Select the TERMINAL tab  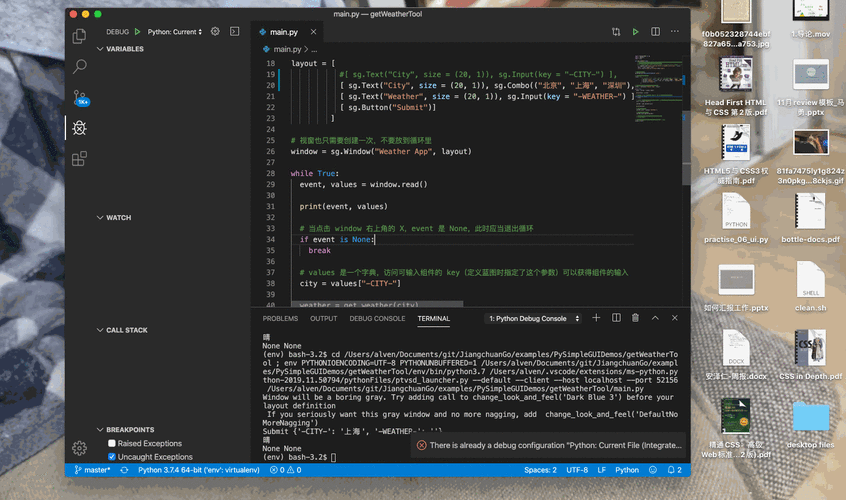click(x=433, y=318)
